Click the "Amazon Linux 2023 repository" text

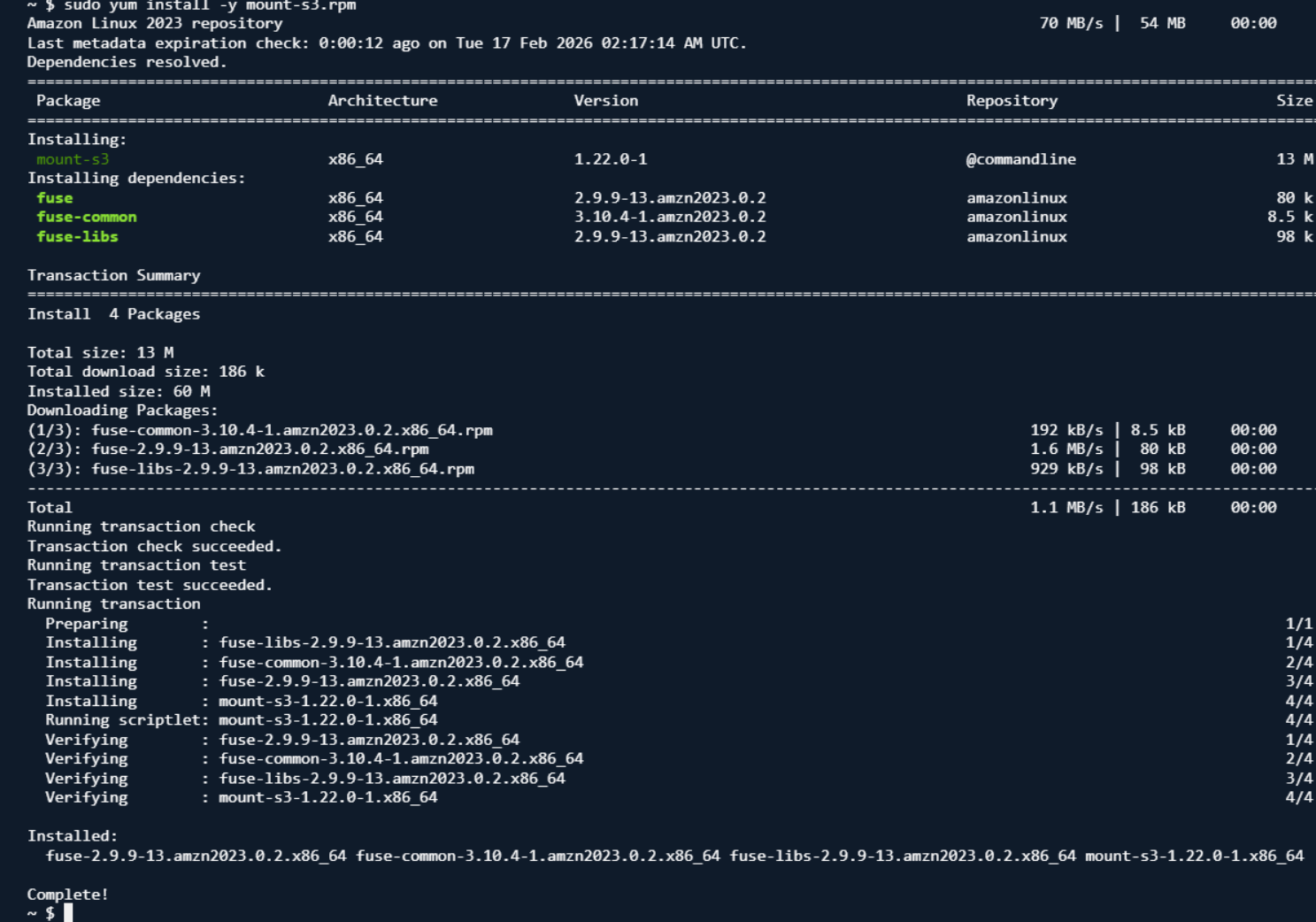pos(155,23)
